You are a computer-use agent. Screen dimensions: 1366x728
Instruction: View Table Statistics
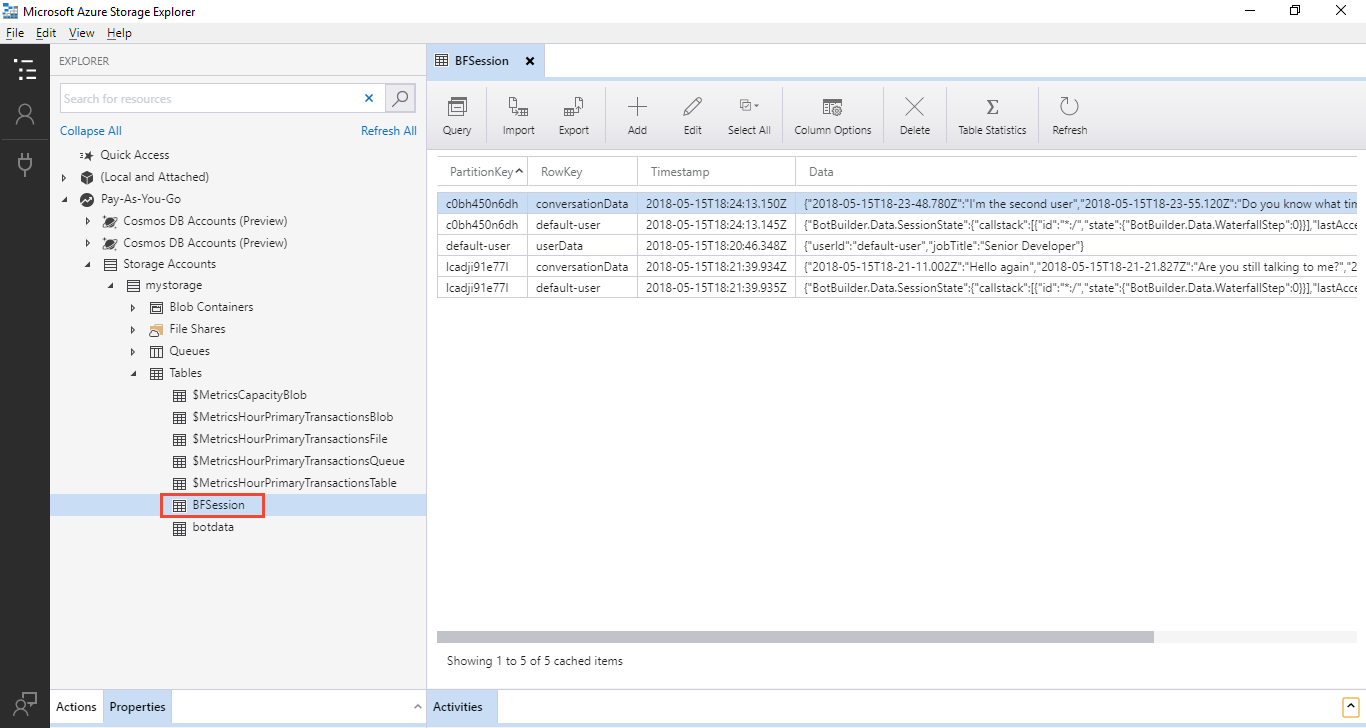(991, 114)
